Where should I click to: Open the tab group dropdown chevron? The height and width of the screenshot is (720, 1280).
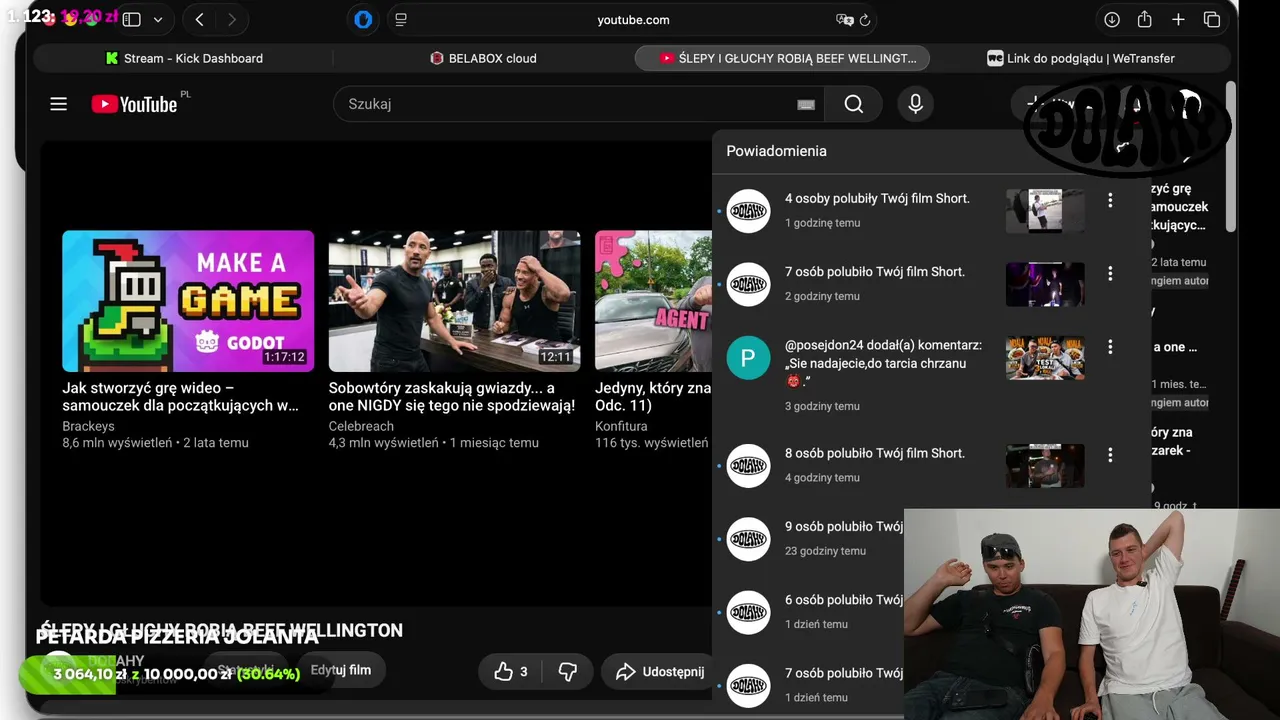pos(158,20)
